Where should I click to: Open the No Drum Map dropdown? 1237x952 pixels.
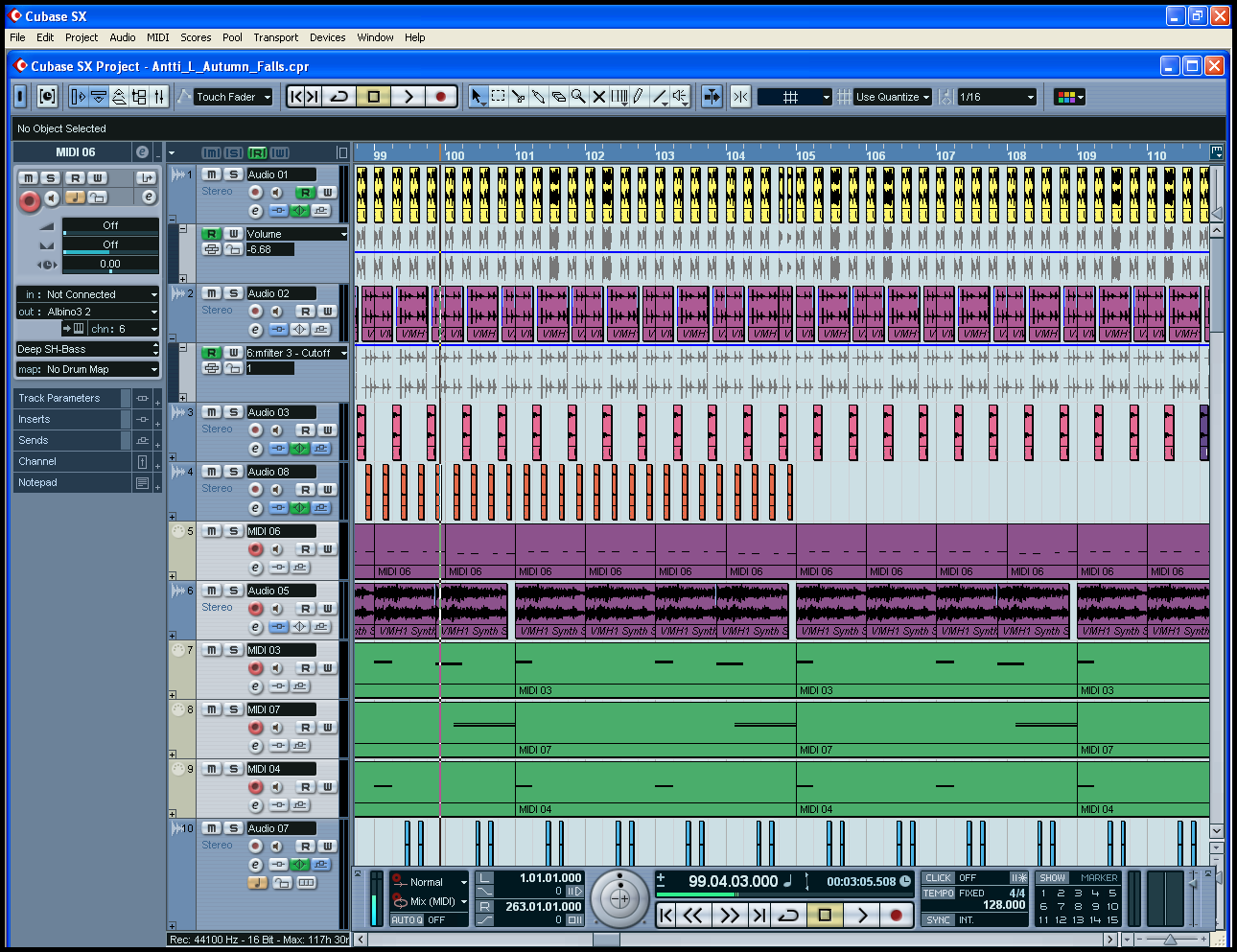point(87,369)
